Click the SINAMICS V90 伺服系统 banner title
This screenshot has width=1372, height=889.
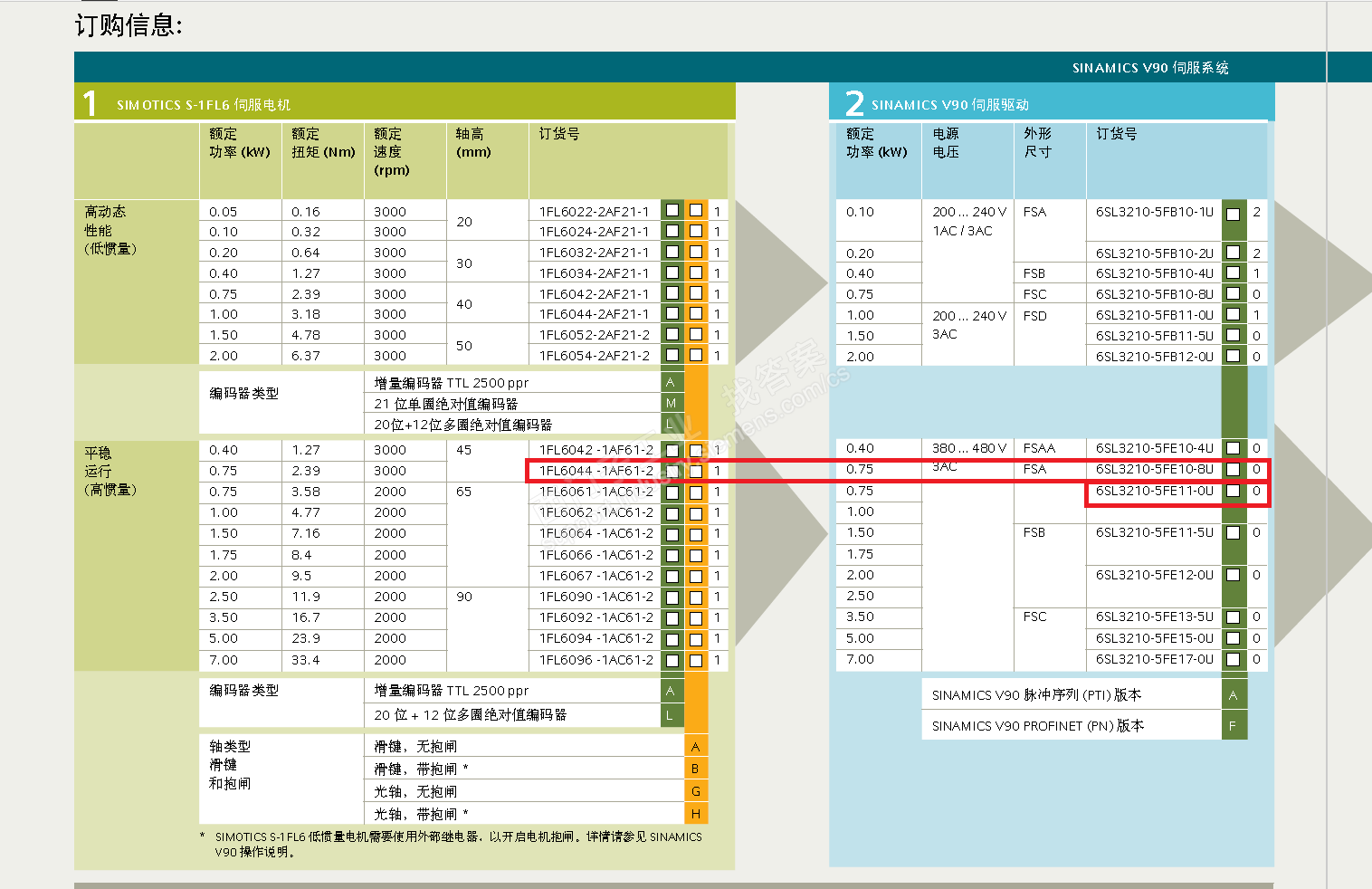point(1150,68)
